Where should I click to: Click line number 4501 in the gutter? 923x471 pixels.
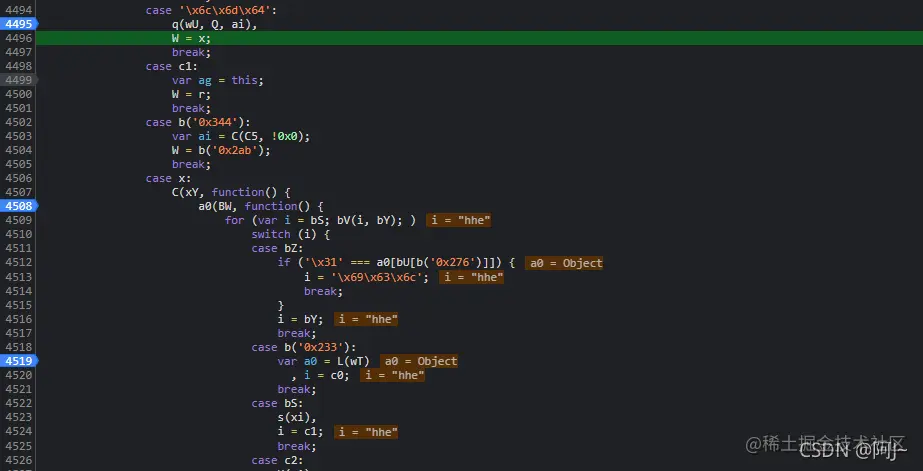(x=19, y=108)
